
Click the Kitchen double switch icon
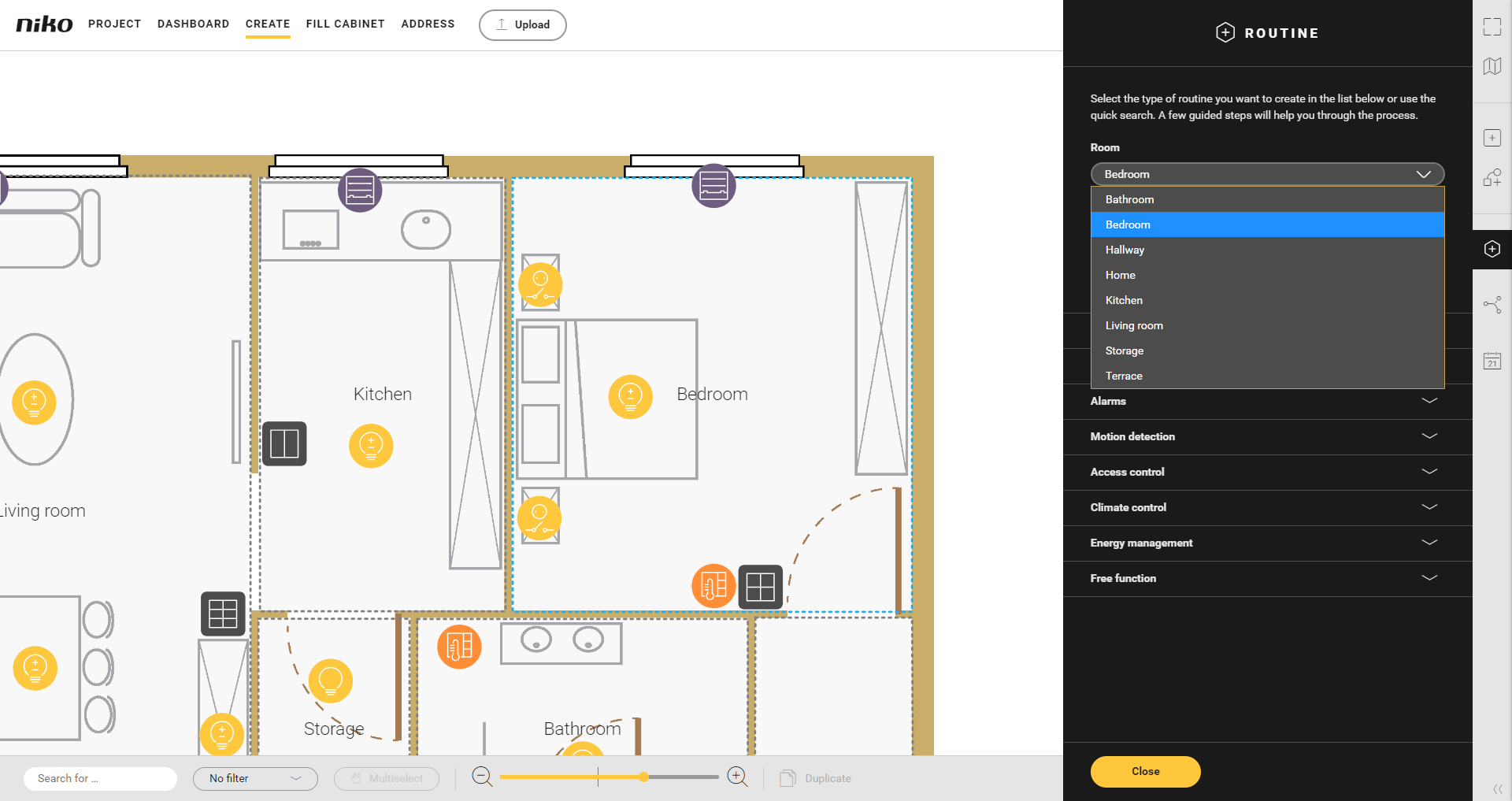pyautogui.click(x=284, y=444)
